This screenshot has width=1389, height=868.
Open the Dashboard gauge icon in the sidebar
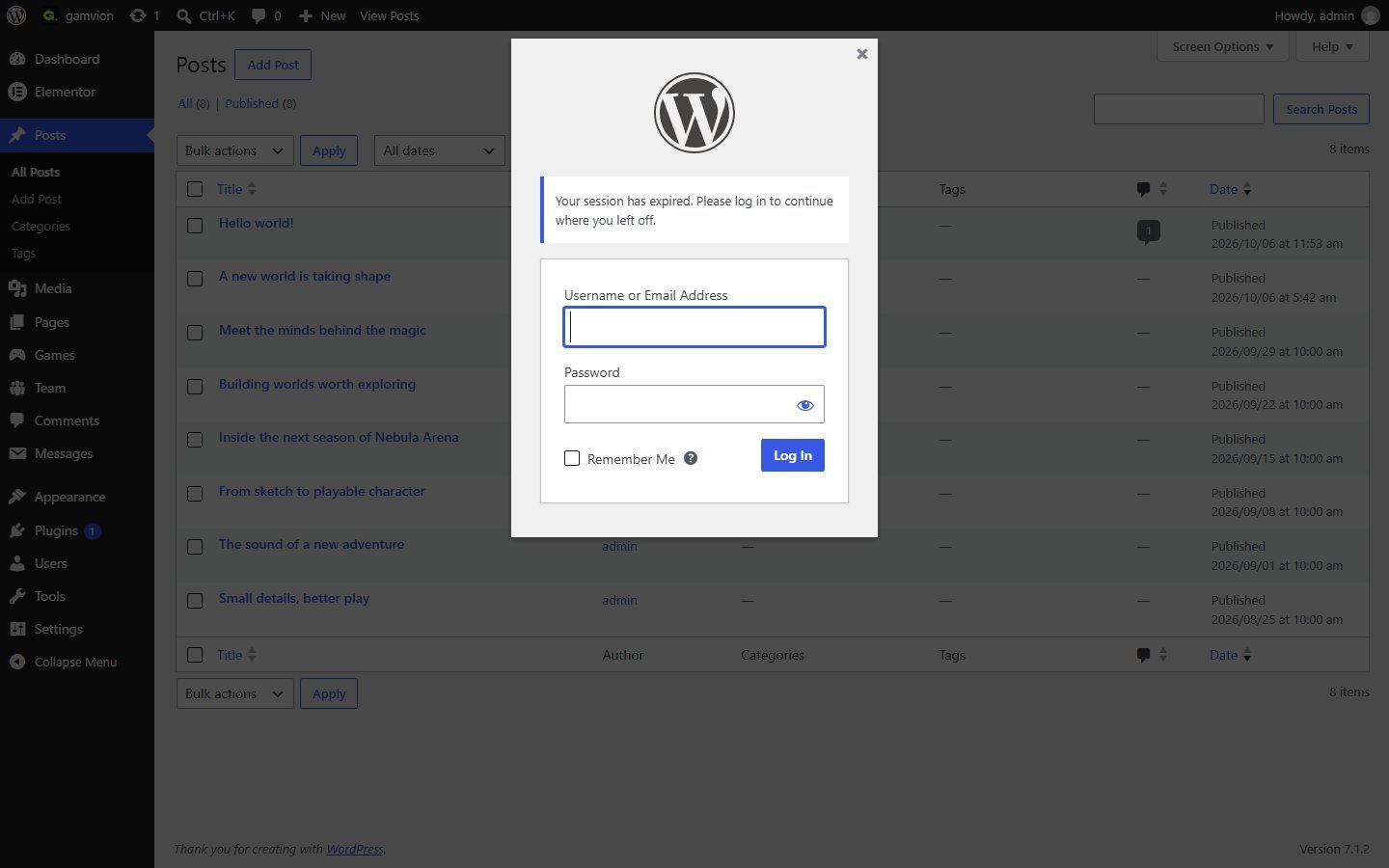click(x=17, y=59)
